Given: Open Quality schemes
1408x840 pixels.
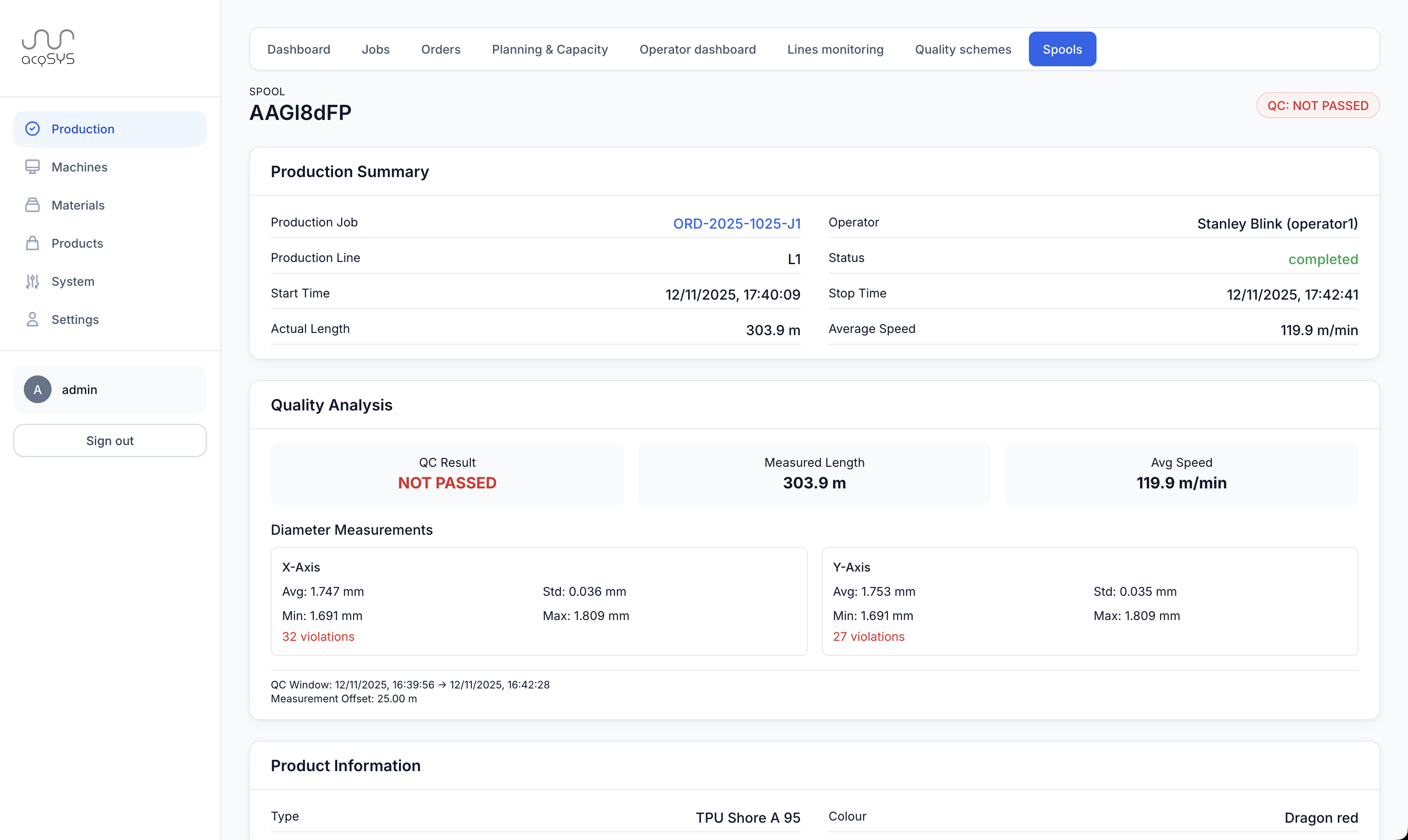Looking at the screenshot, I should [x=963, y=49].
